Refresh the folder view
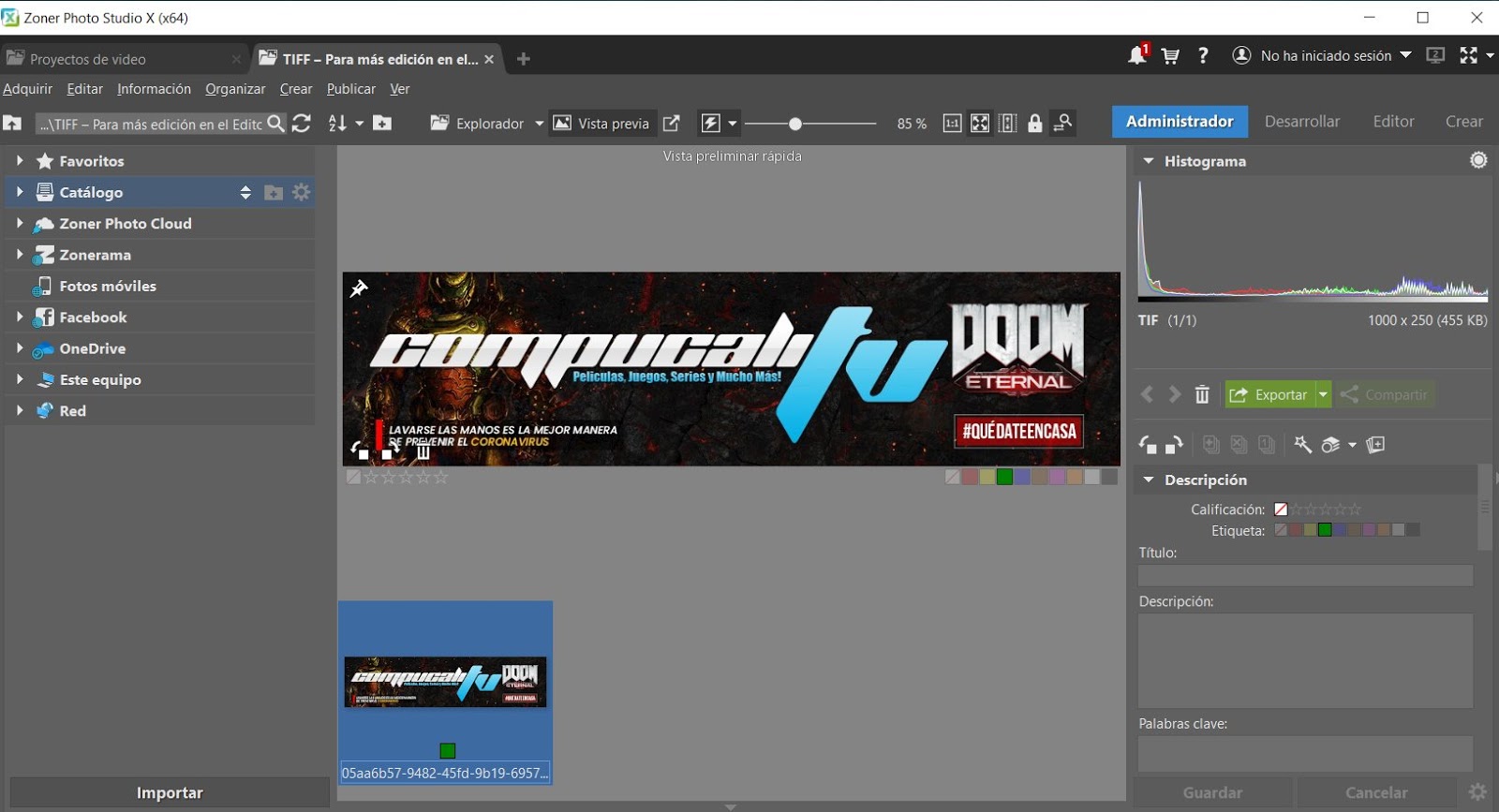The width and height of the screenshot is (1499, 812). coord(302,124)
